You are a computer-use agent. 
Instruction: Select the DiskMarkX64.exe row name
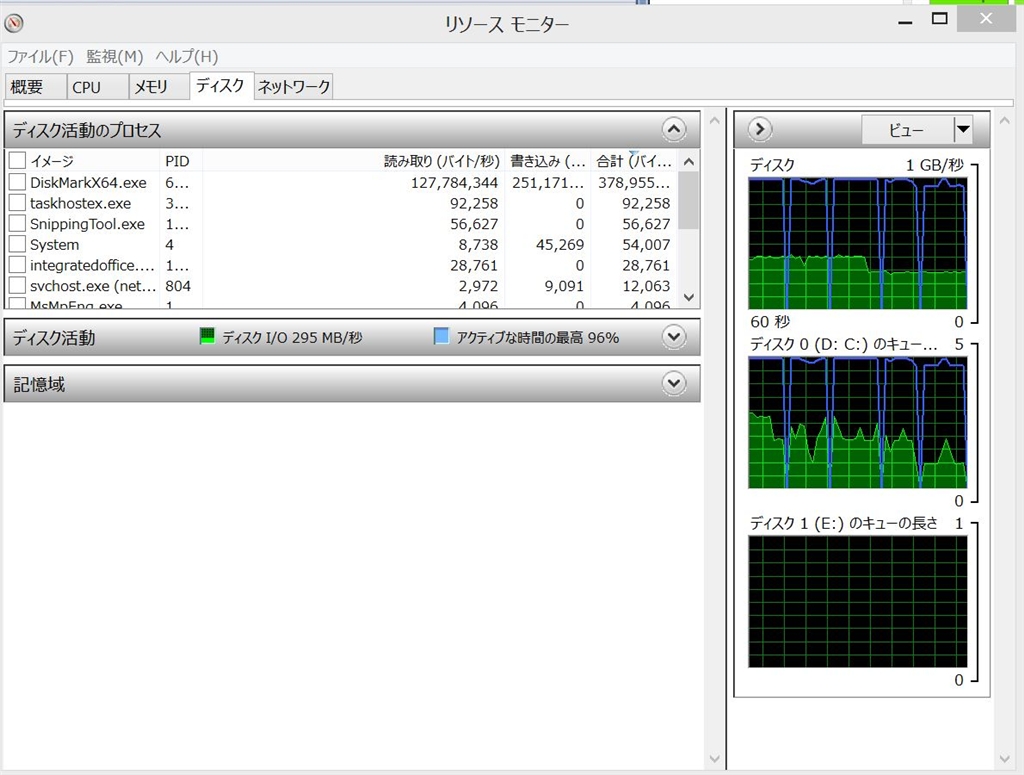pyautogui.click(x=88, y=183)
